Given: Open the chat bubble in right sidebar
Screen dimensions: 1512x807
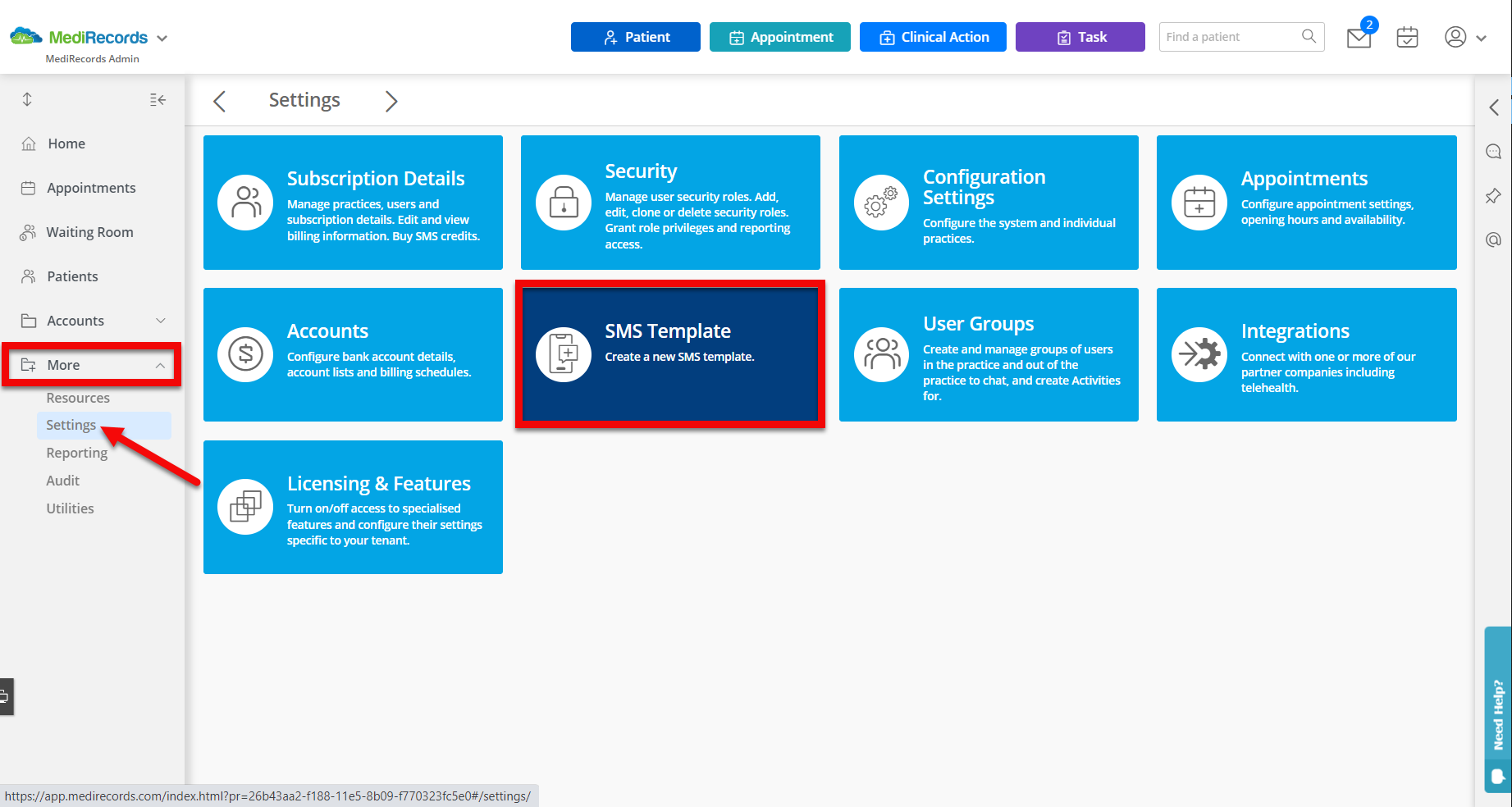Looking at the screenshot, I should [x=1493, y=151].
